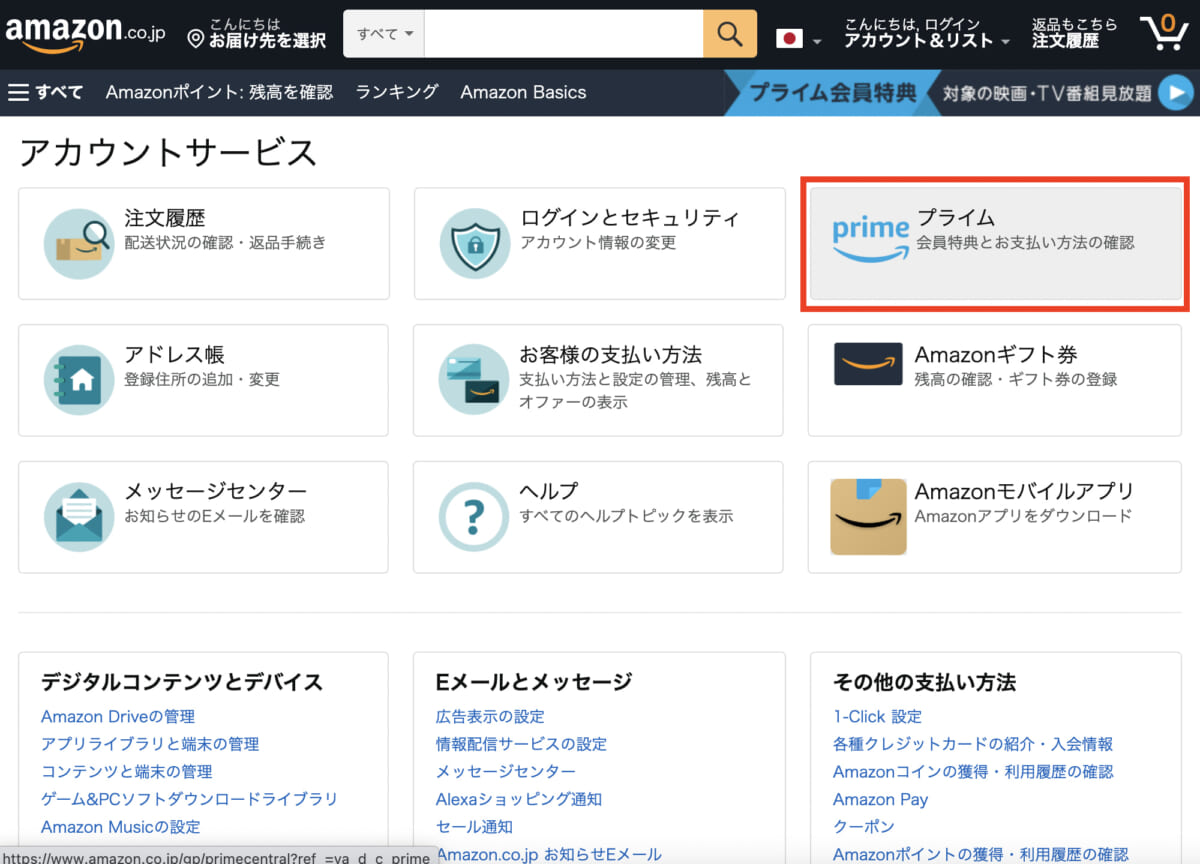Select Amazon Basics in nav bar
Image resolution: width=1200 pixels, height=864 pixels.
[523, 92]
